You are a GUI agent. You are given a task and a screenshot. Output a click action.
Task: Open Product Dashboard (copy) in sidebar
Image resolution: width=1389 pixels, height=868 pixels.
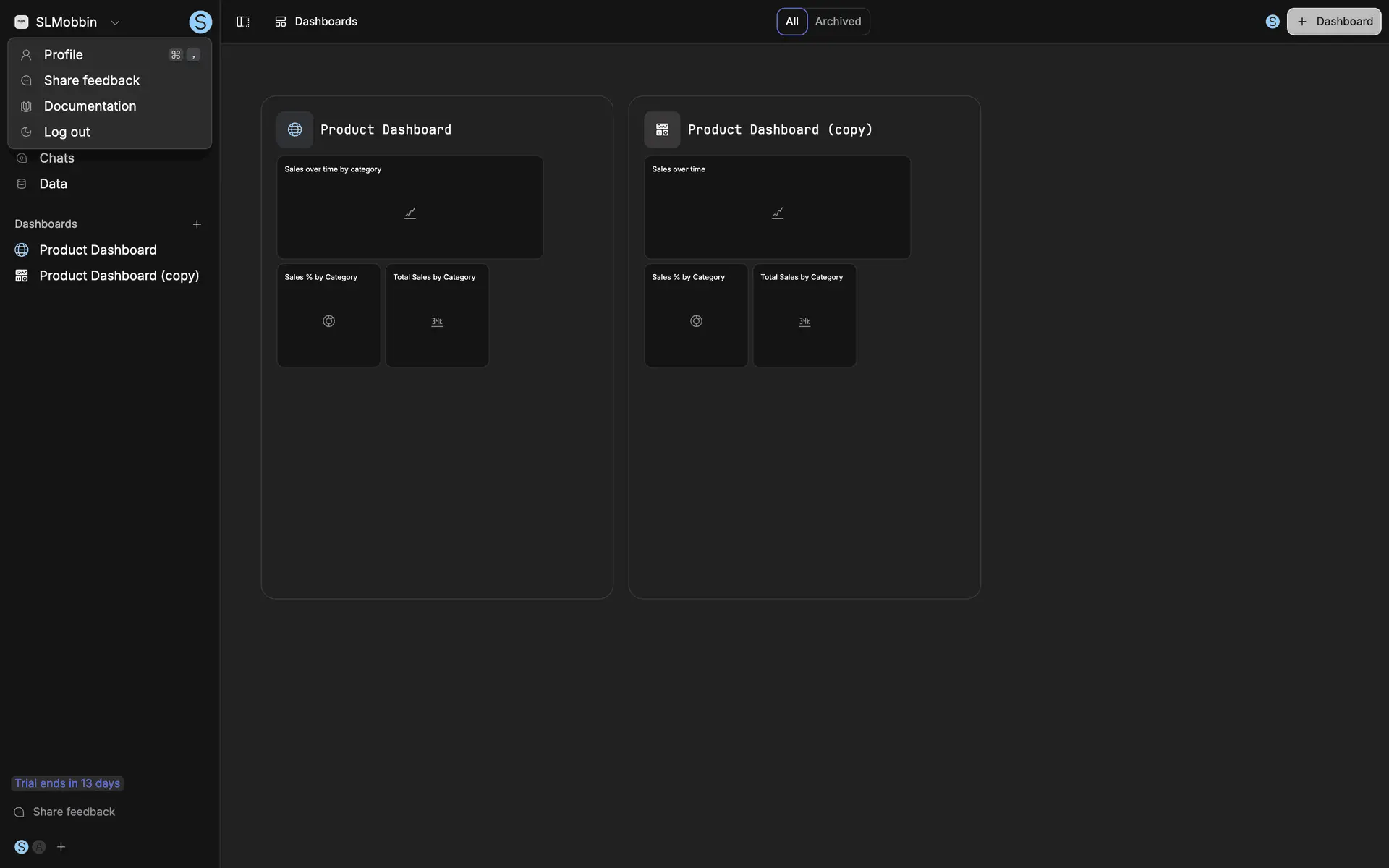(119, 276)
